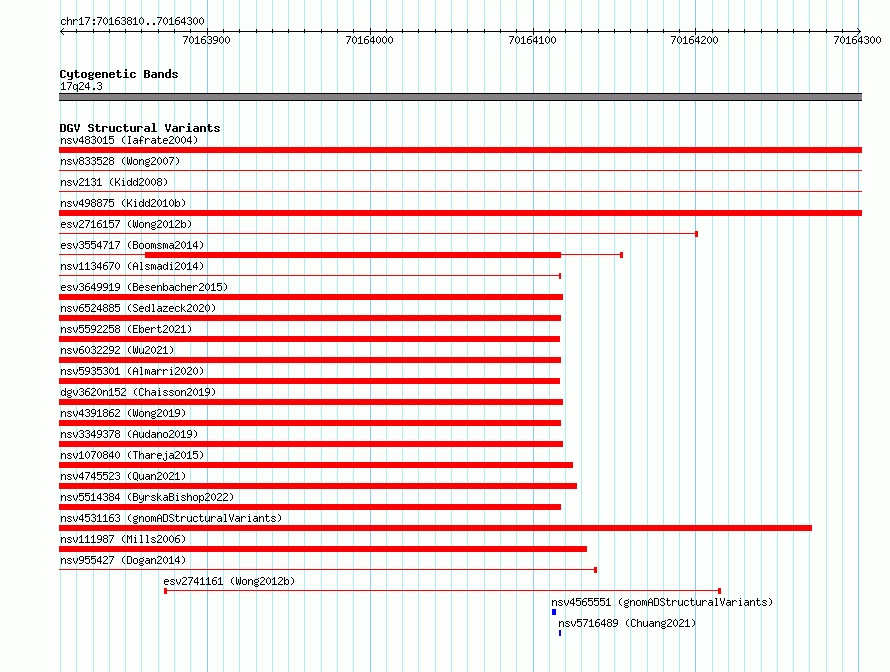
Task: Select the esv2741161 thin red line
Action: click(x=443, y=591)
